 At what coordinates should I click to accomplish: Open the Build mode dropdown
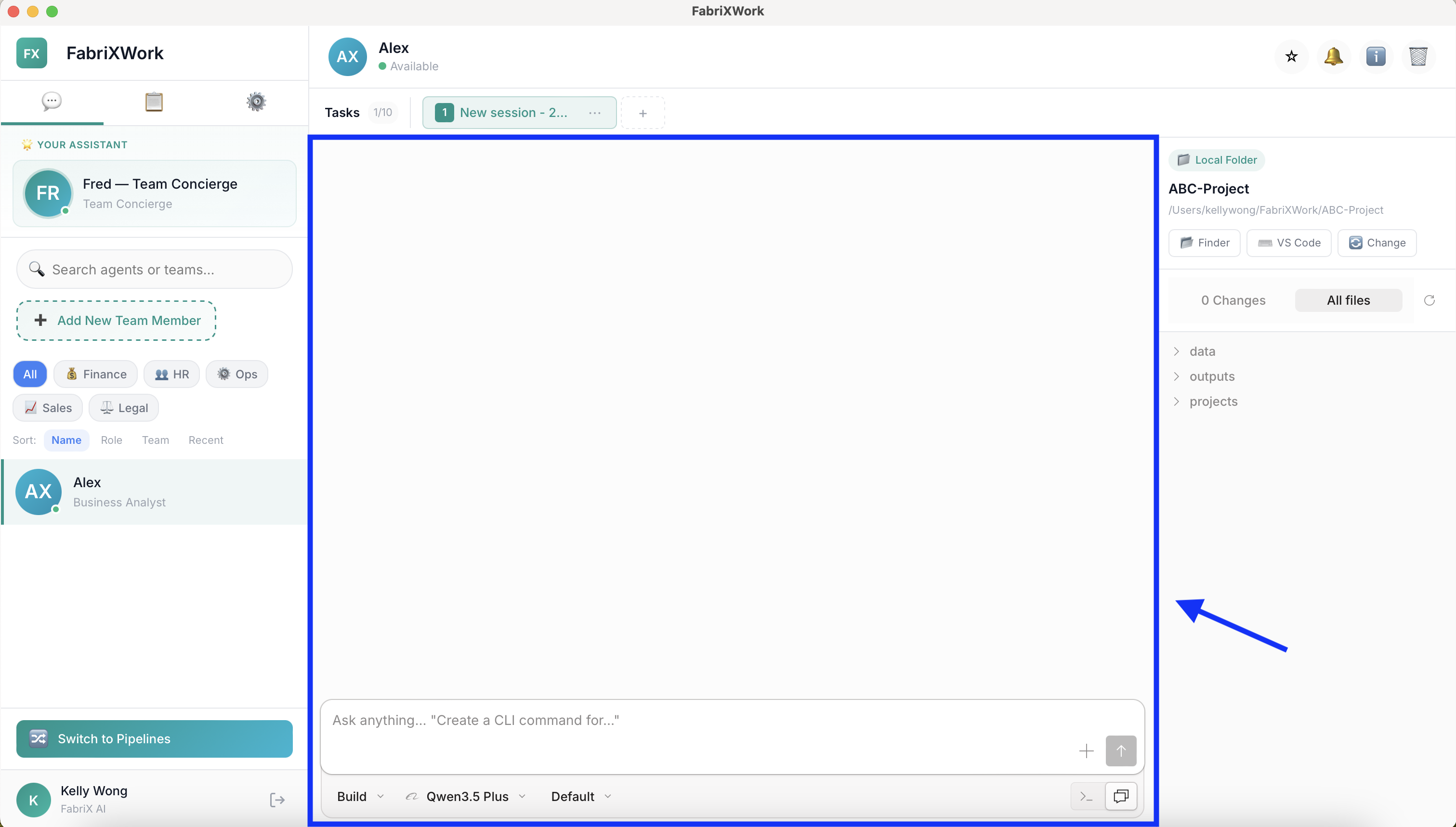tap(360, 796)
